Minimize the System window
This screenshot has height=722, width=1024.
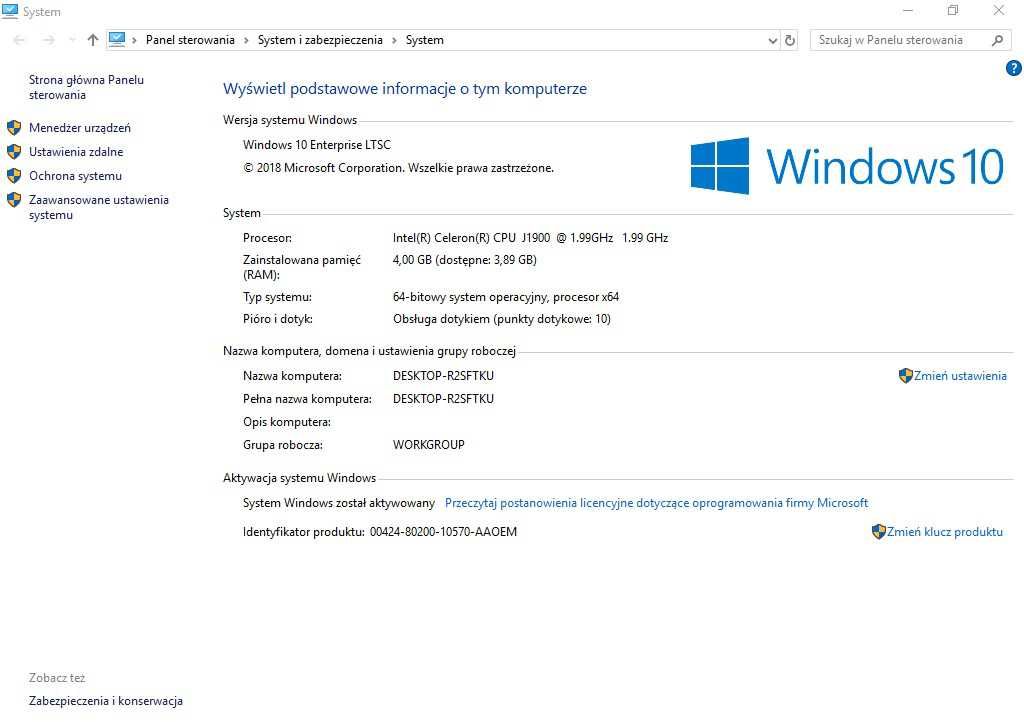pyautogui.click(x=908, y=10)
